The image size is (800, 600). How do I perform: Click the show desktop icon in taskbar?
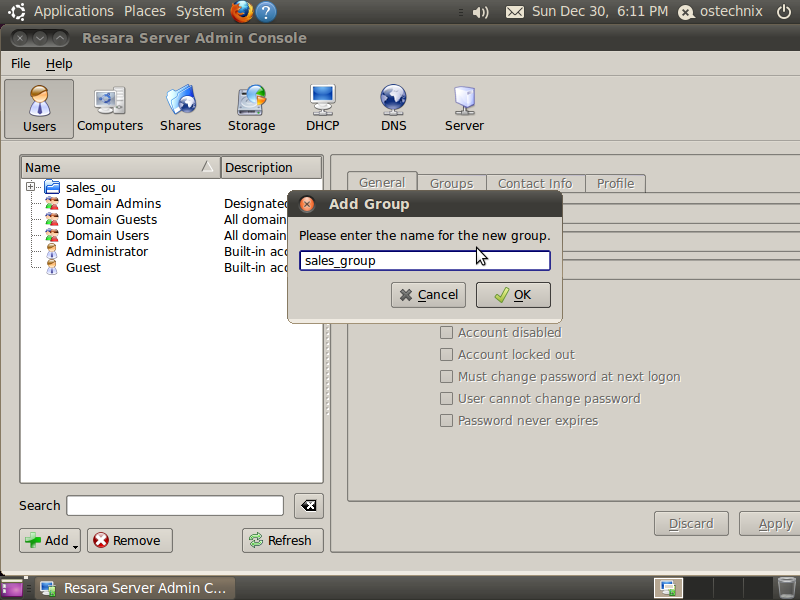12,588
